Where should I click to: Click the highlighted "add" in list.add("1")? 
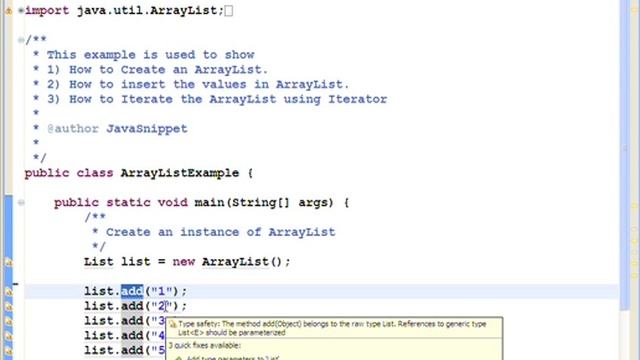pos(132,291)
